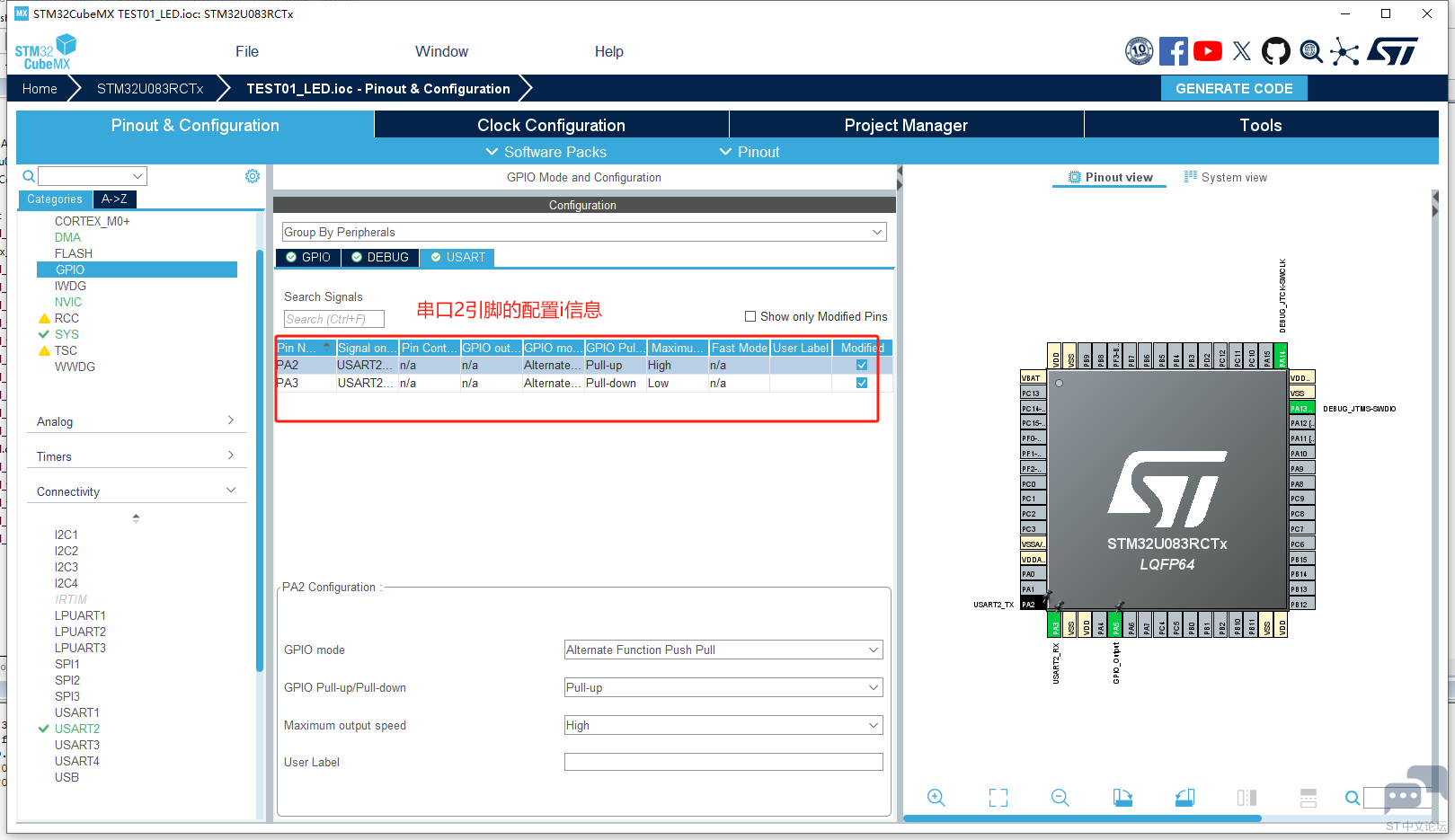Click the pinout view horizontal scrollbar

coord(1082,818)
